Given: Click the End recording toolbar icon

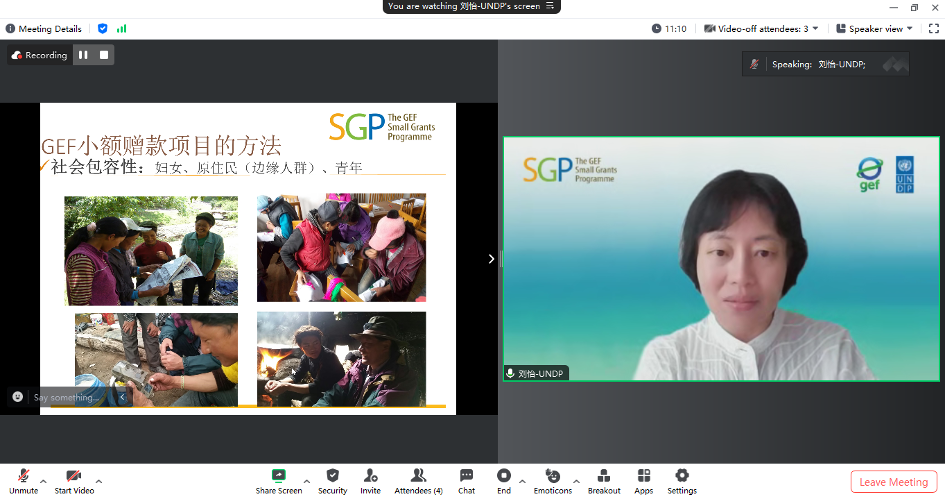Looking at the screenshot, I should [504, 480].
